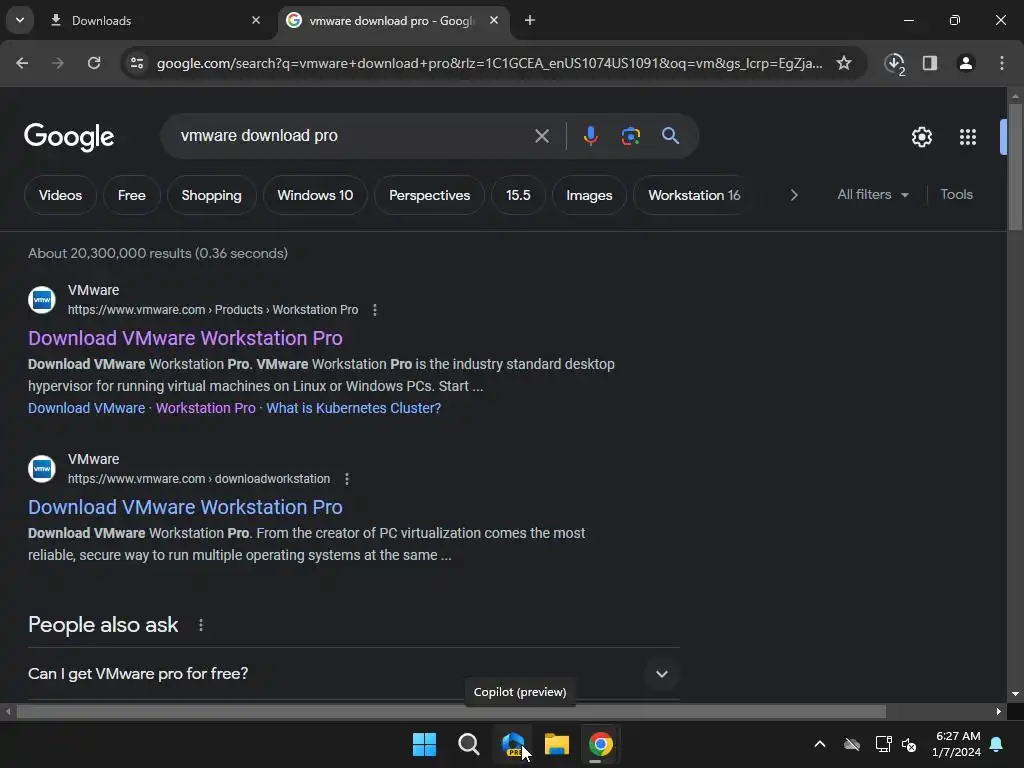The image size is (1024, 768).
Task: Open File Explorer from taskbar
Action: [556, 744]
